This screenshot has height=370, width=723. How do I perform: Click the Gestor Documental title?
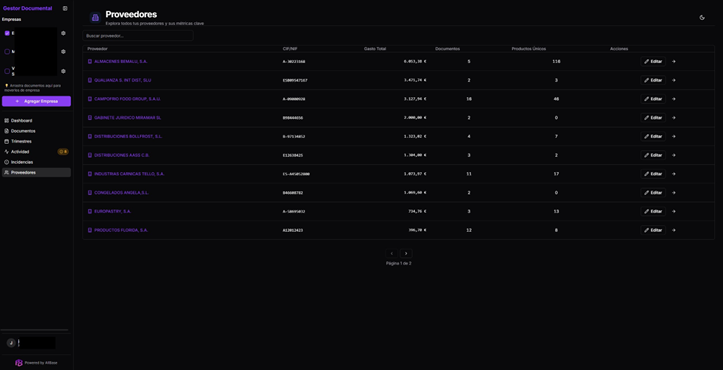tap(28, 8)
